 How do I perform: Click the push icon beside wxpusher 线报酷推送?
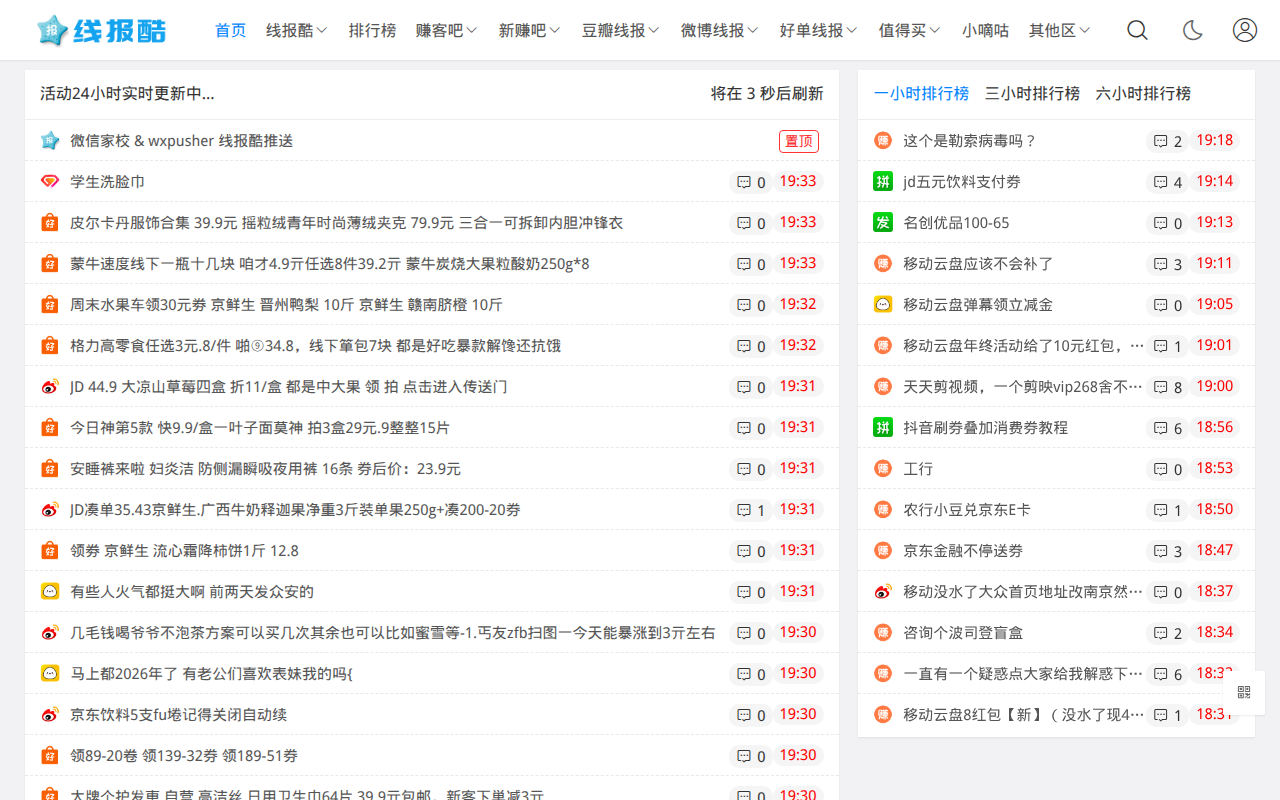click(50, 140)
